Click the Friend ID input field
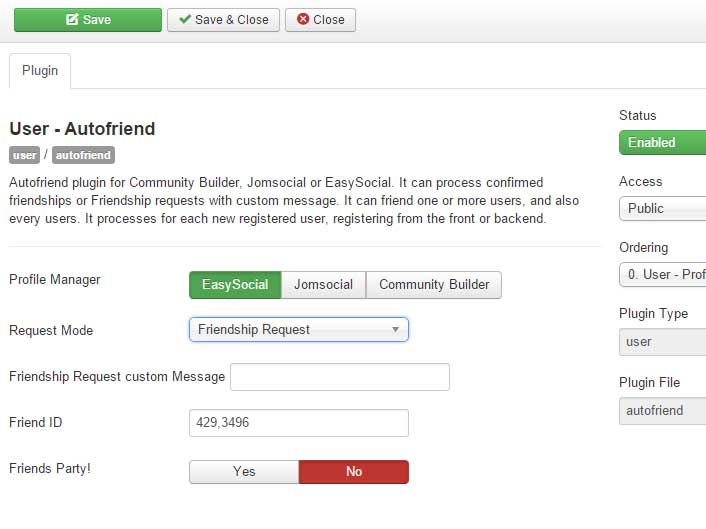Image resolution: width=706 pixels, height=529 pixels. pos(299,423)
